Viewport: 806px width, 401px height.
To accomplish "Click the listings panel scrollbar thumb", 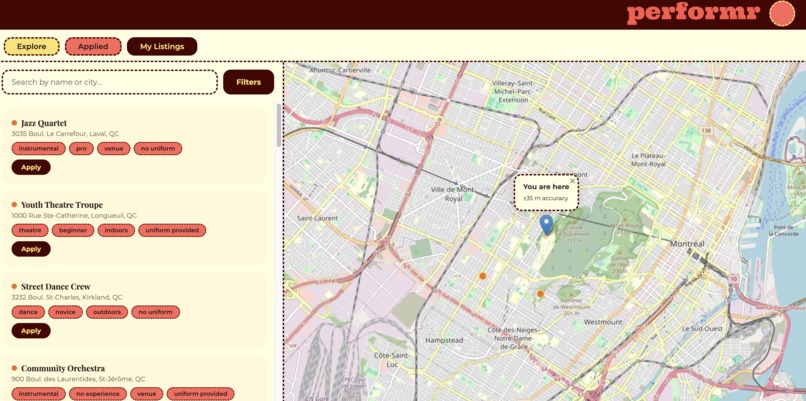I will click(x=279, y=125).
